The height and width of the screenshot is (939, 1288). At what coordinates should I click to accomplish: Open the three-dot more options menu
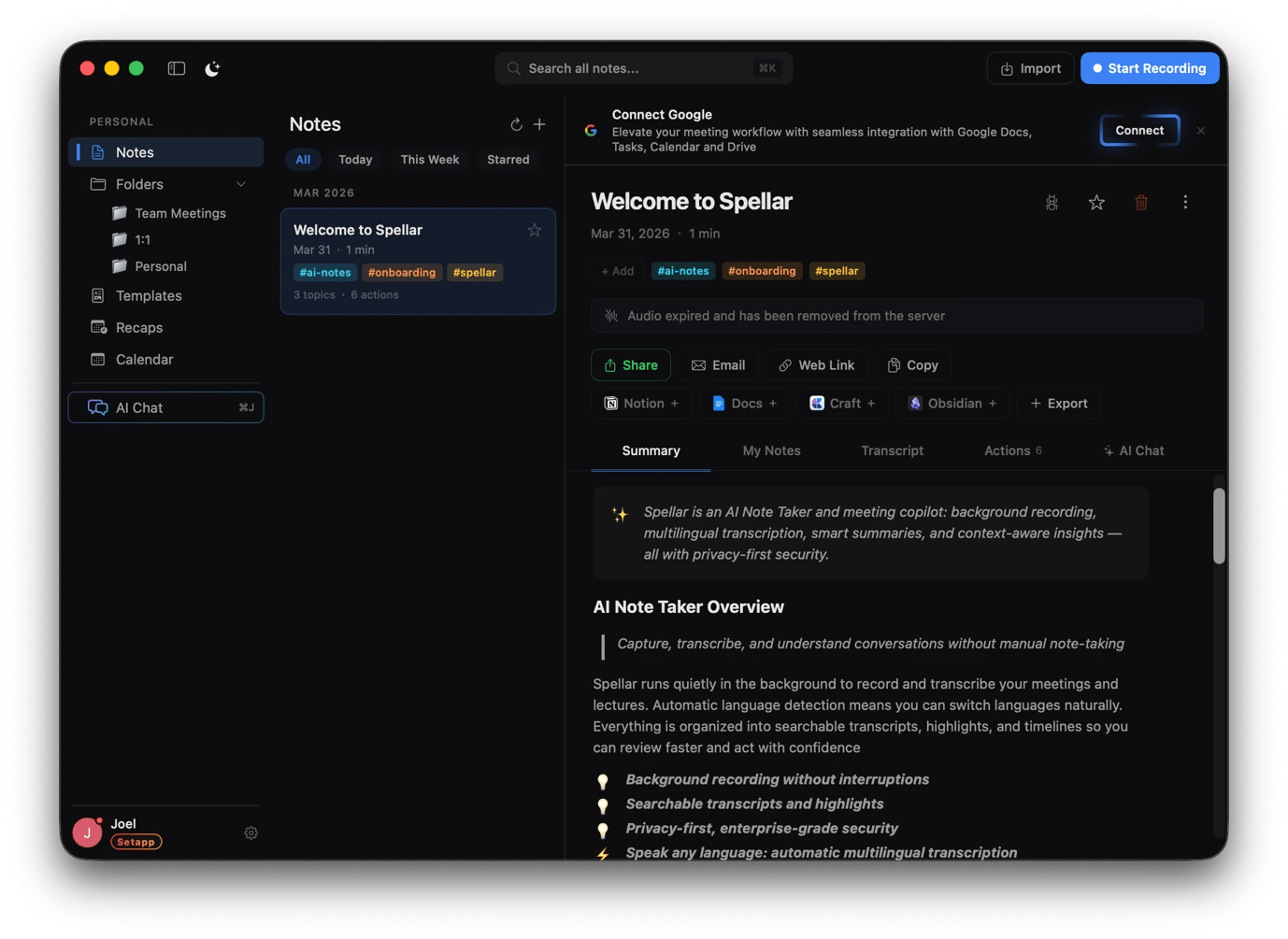(1185, 203)
